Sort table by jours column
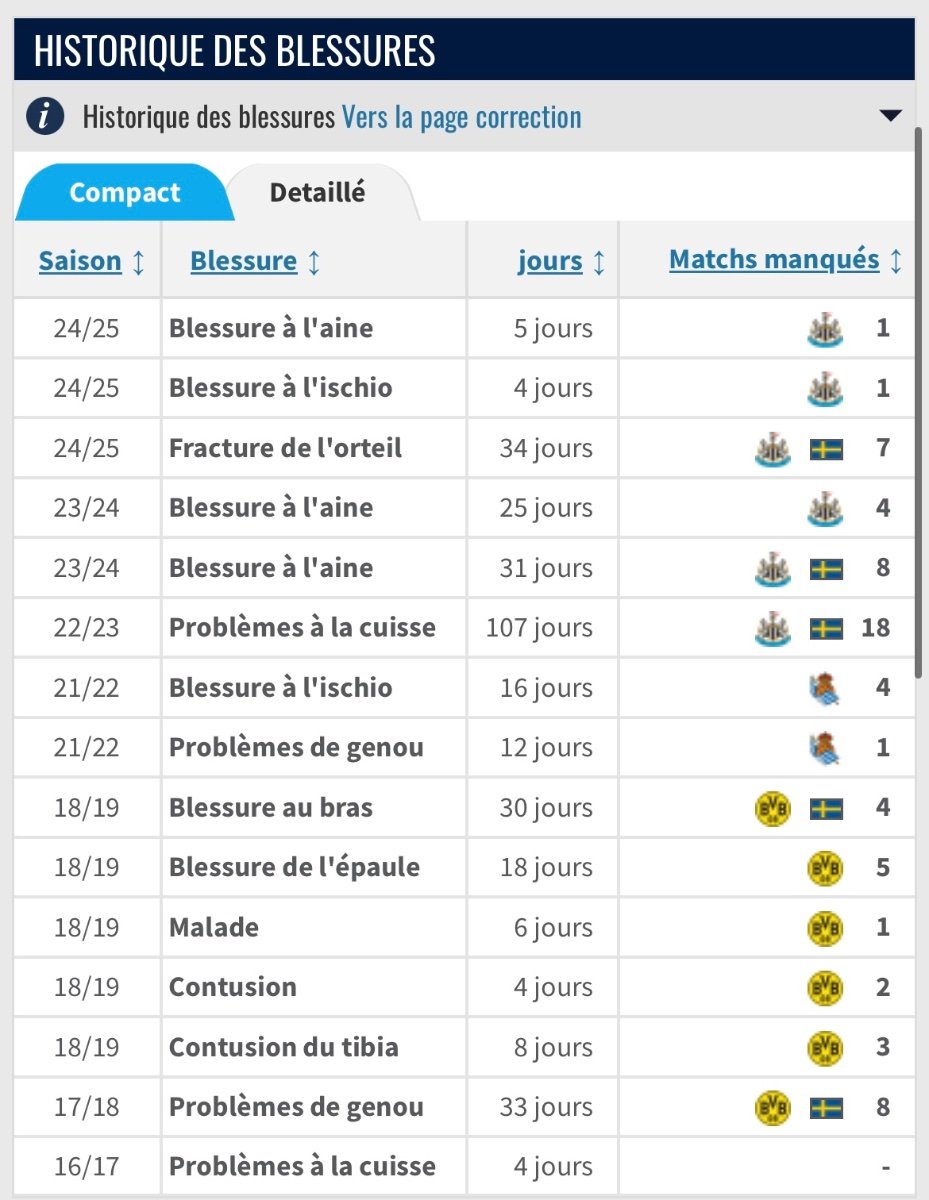 (x=561, y=262)
